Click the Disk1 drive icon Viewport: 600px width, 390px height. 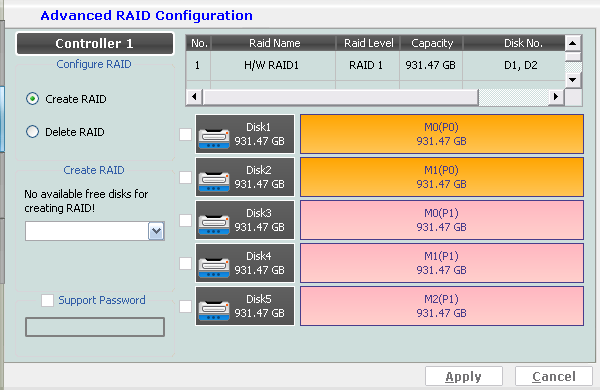pyautogui.click(x=214, y=139)
